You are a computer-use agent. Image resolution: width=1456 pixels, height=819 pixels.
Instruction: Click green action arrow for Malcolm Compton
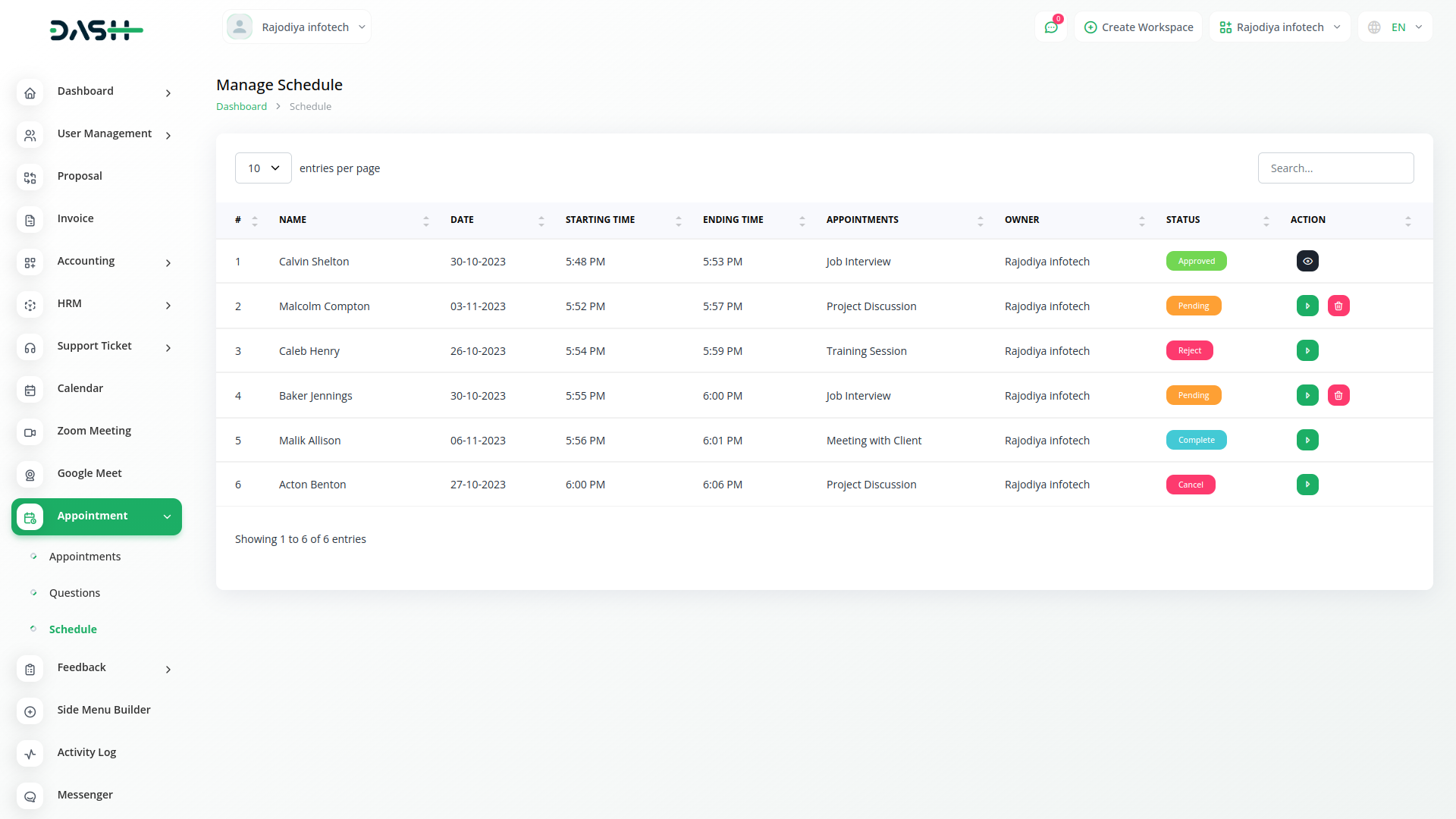pos(1307,306)
